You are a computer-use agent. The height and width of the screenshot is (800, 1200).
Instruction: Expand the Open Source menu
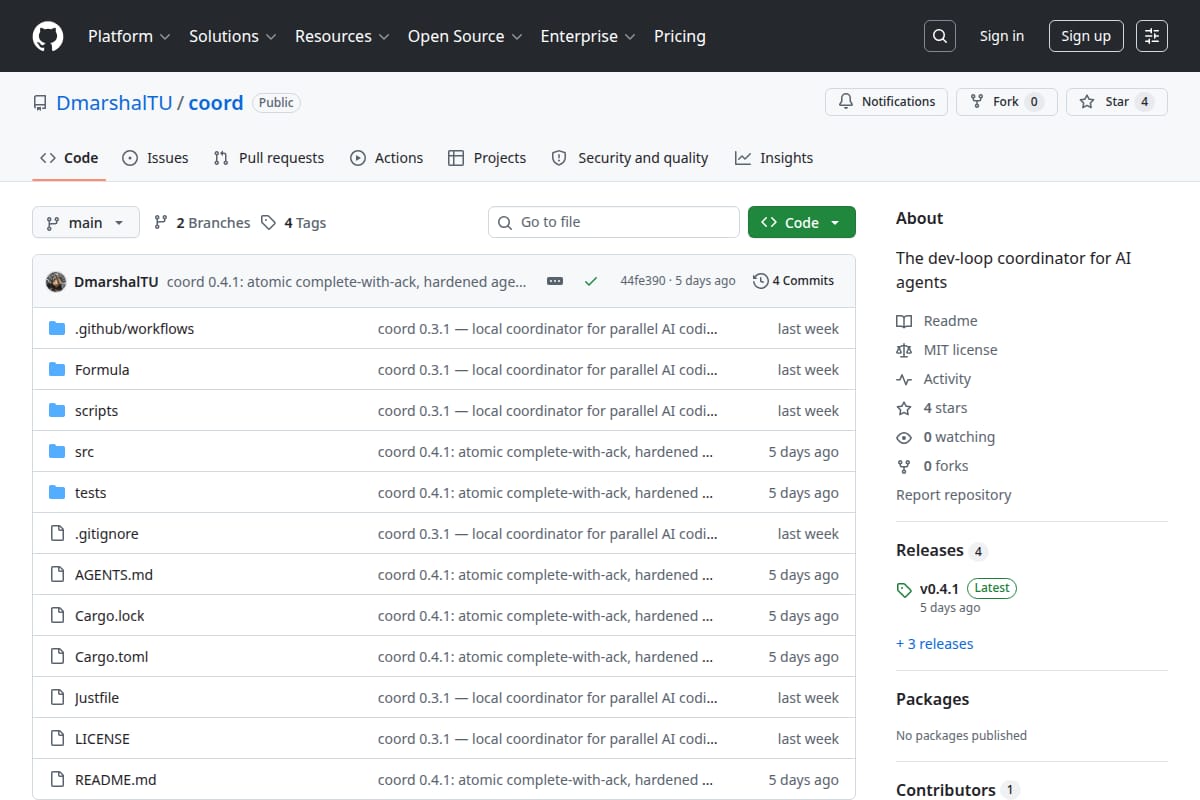[465, 36]
